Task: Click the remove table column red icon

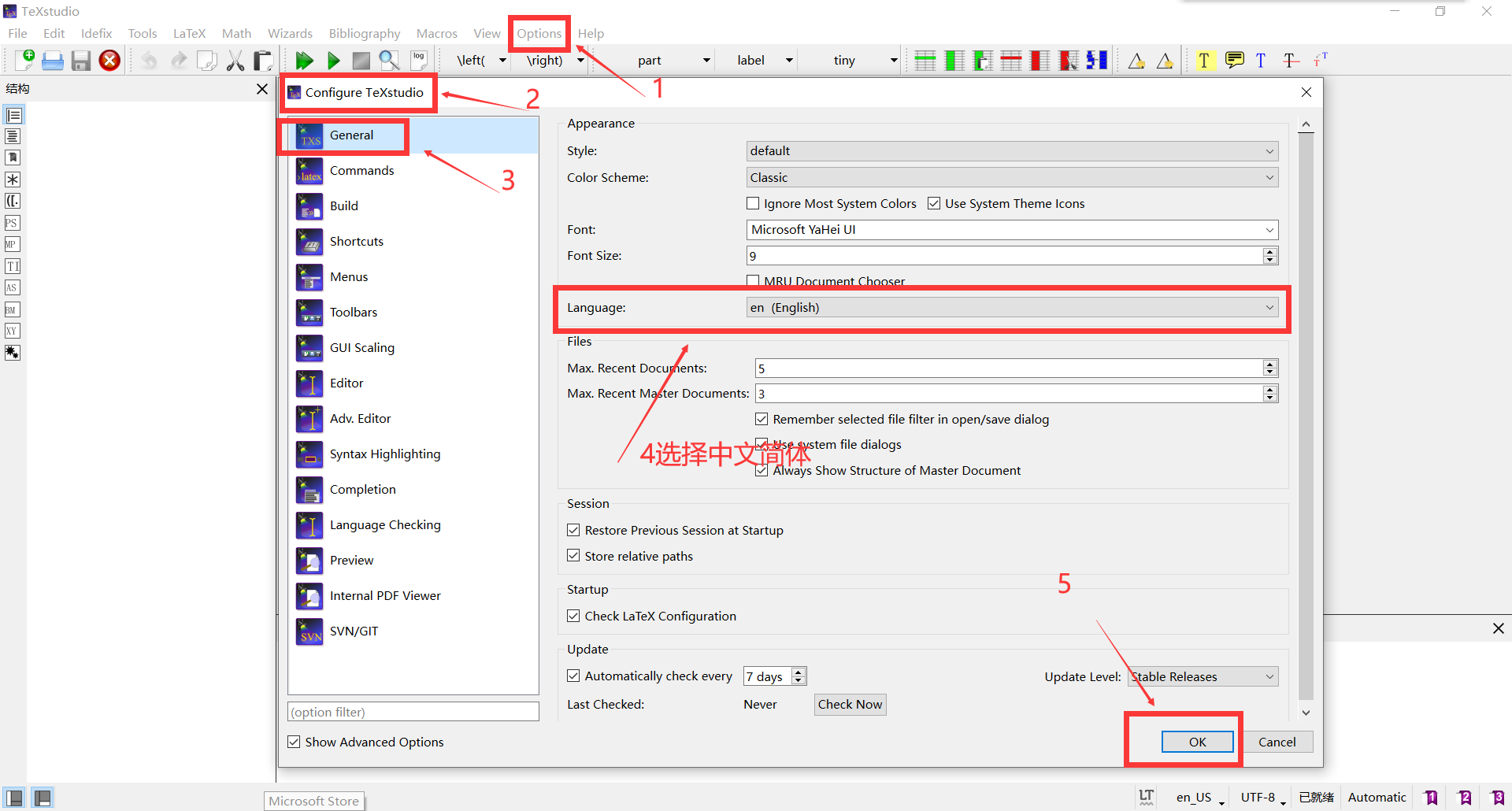Action: point(1039,61)
